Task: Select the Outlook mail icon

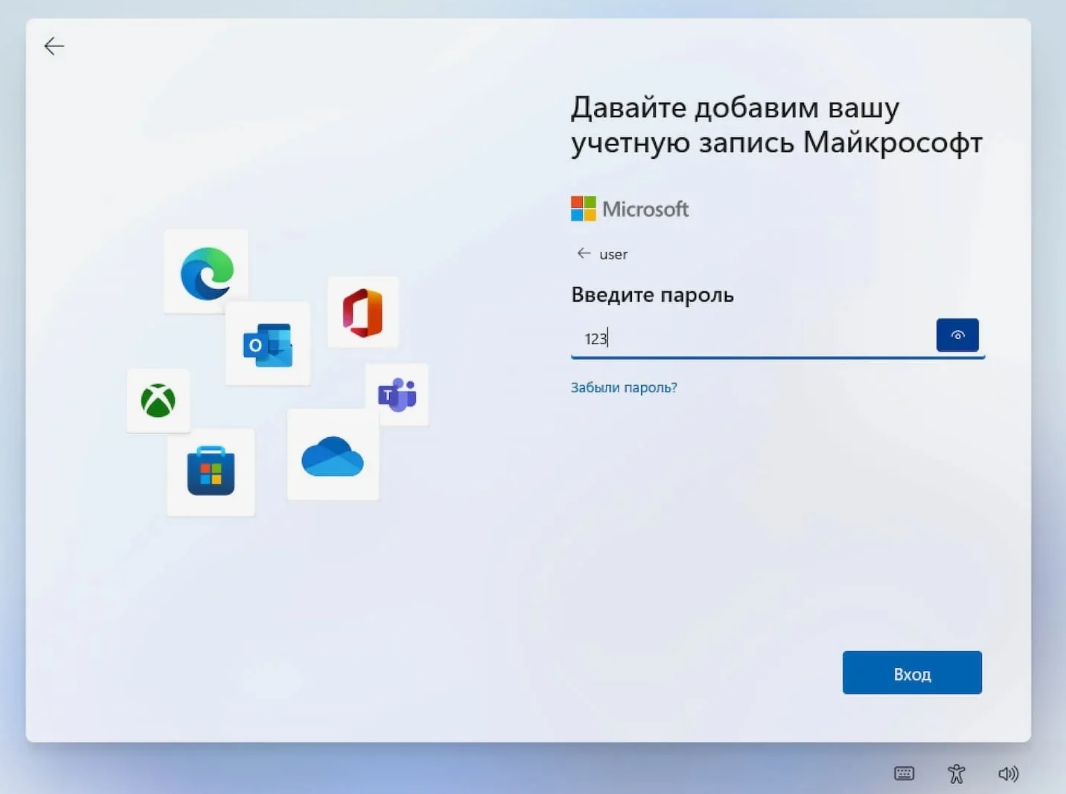Action: pos(268,345)
